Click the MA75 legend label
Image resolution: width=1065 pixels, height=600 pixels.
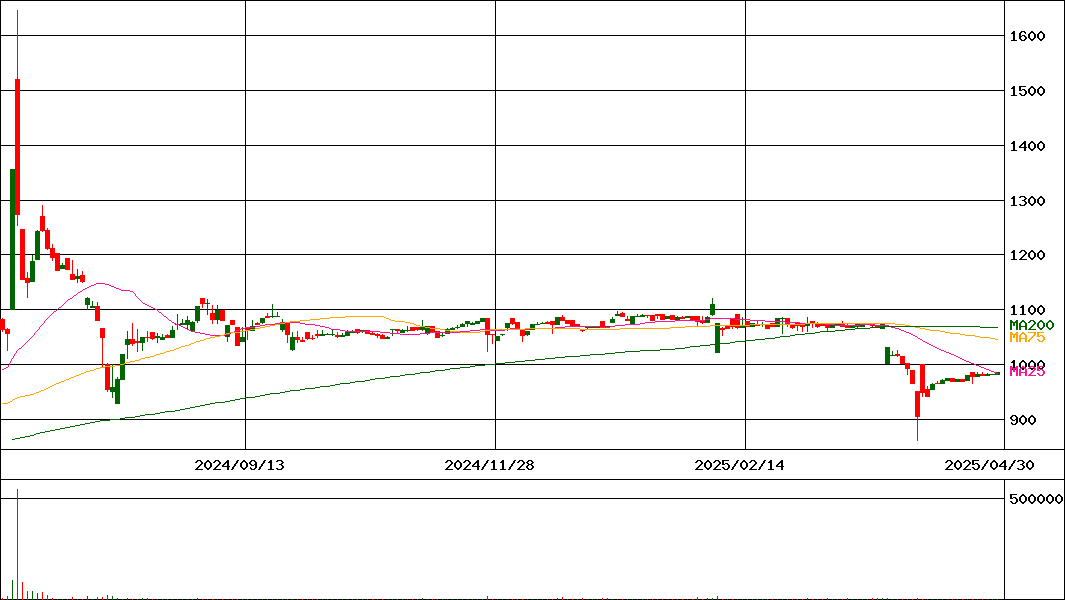(x=1027, y=337)
